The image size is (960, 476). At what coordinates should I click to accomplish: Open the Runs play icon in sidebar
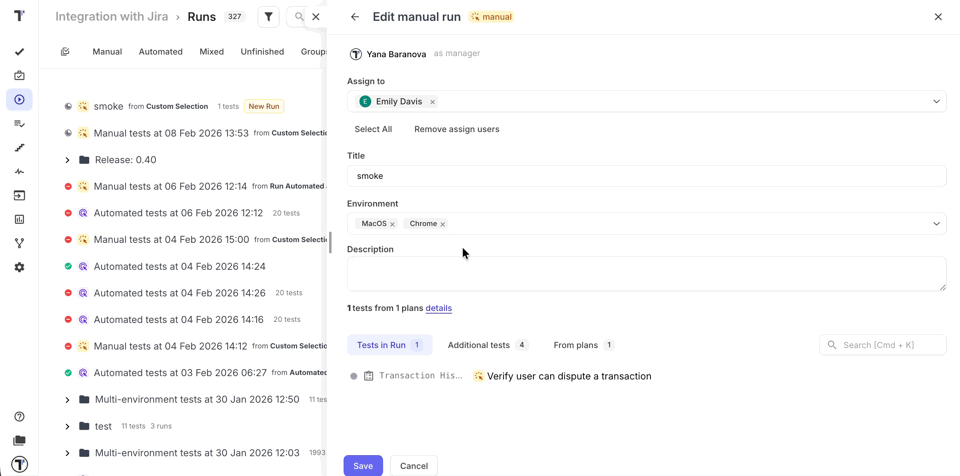click(x=19, y=100)
